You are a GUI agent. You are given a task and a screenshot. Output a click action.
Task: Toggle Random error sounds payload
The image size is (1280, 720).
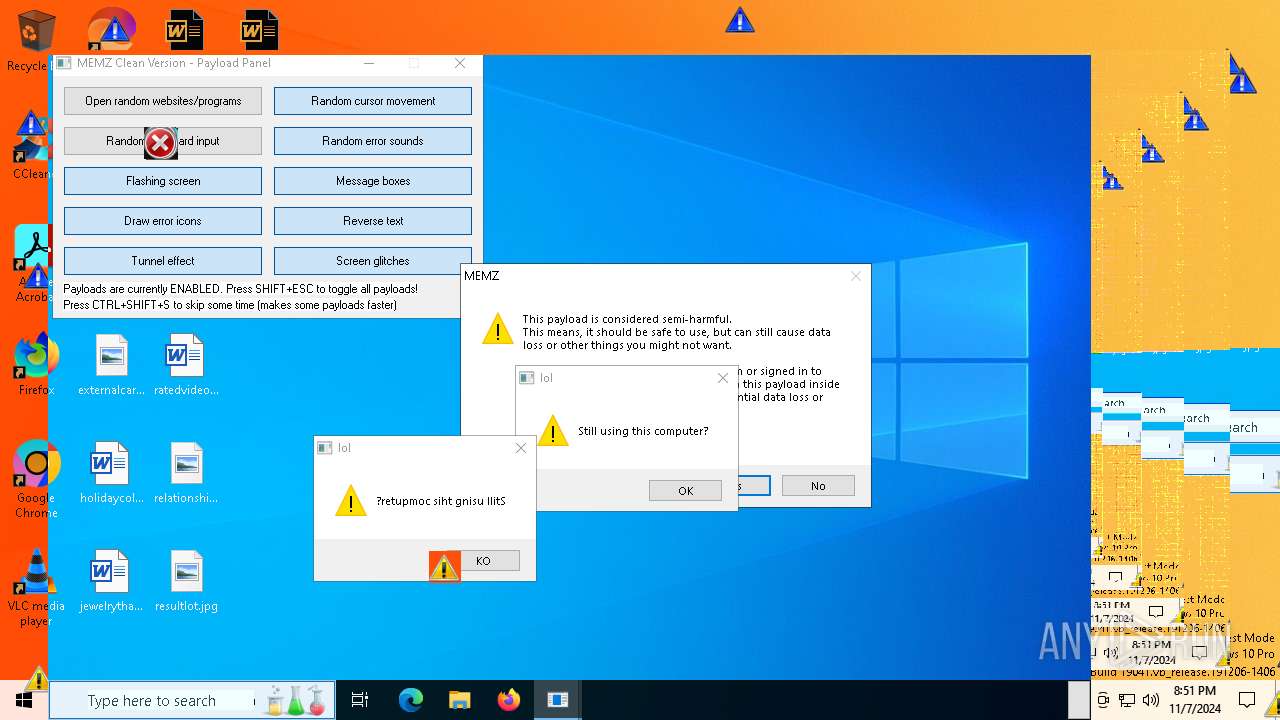coord(373,141)
